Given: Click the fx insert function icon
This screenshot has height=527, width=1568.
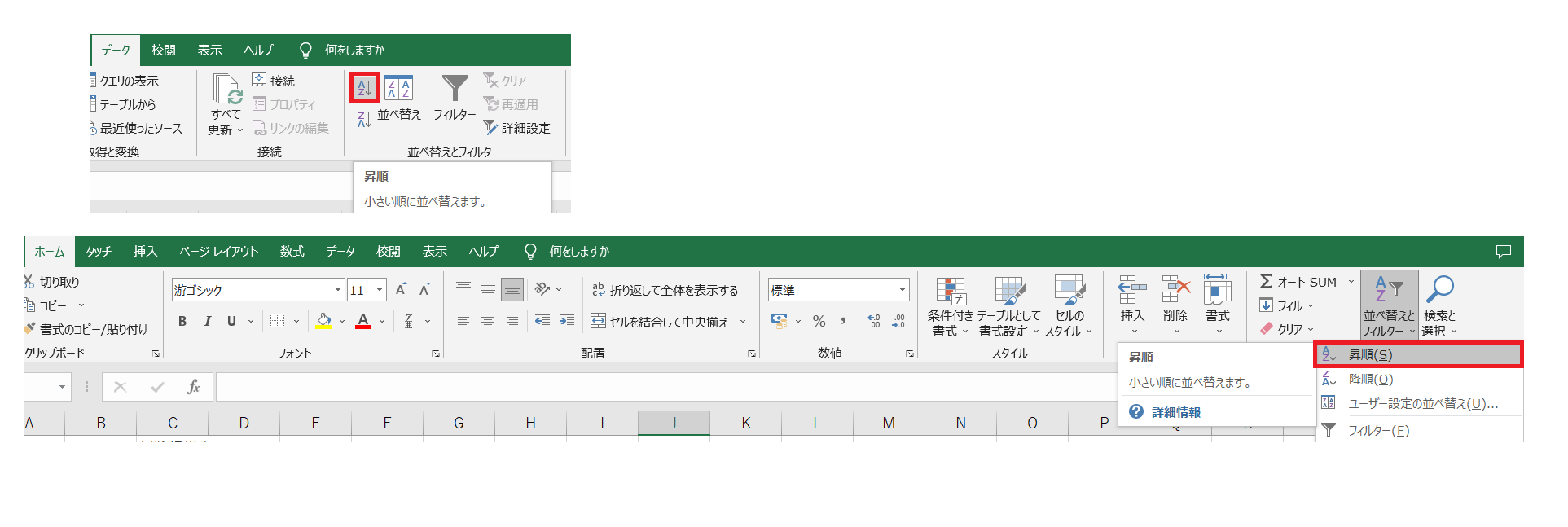Looking at the screenshot, I should [x=193, y=387].
